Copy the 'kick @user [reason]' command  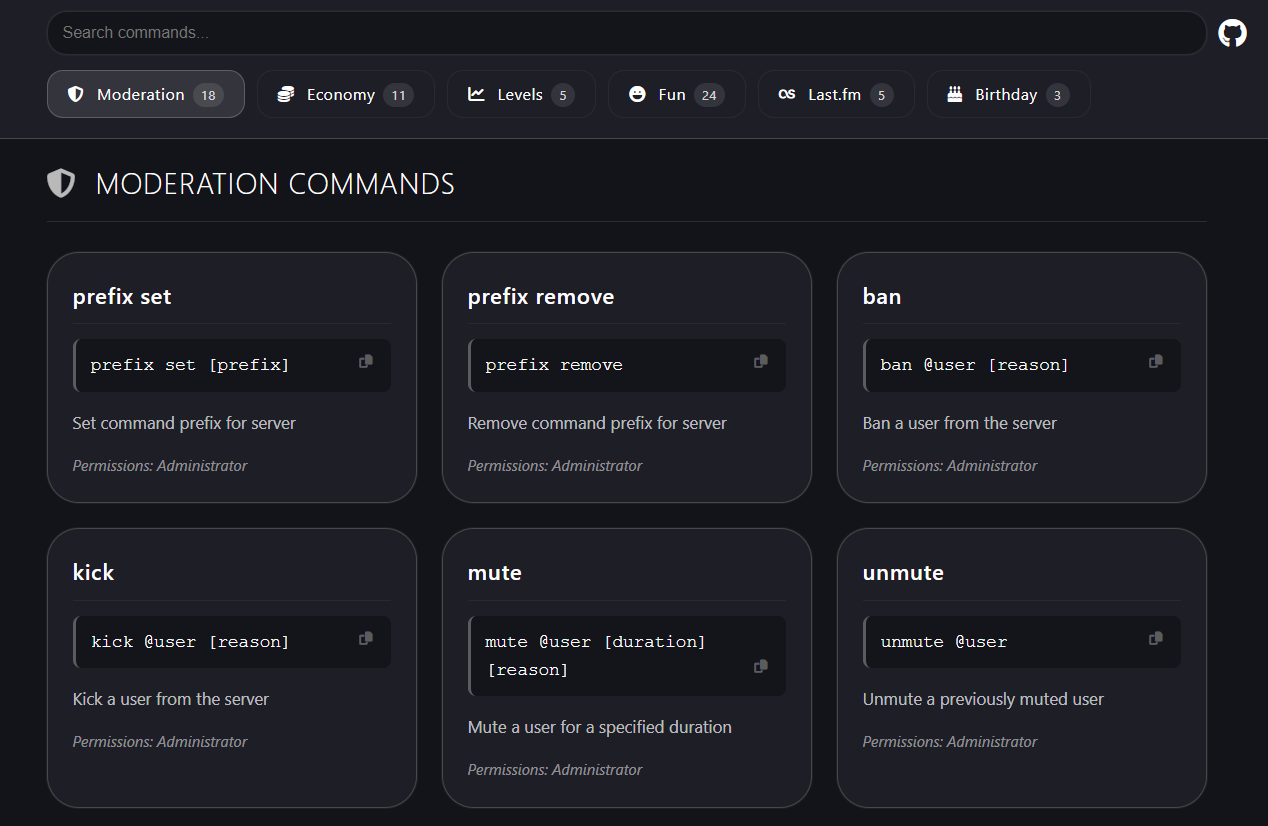[366, 638]
